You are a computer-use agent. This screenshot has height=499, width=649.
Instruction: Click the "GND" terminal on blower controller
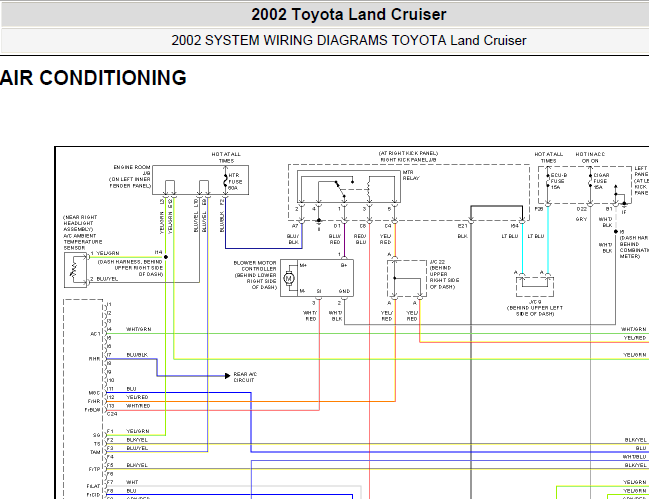click(x=344, y=291)
